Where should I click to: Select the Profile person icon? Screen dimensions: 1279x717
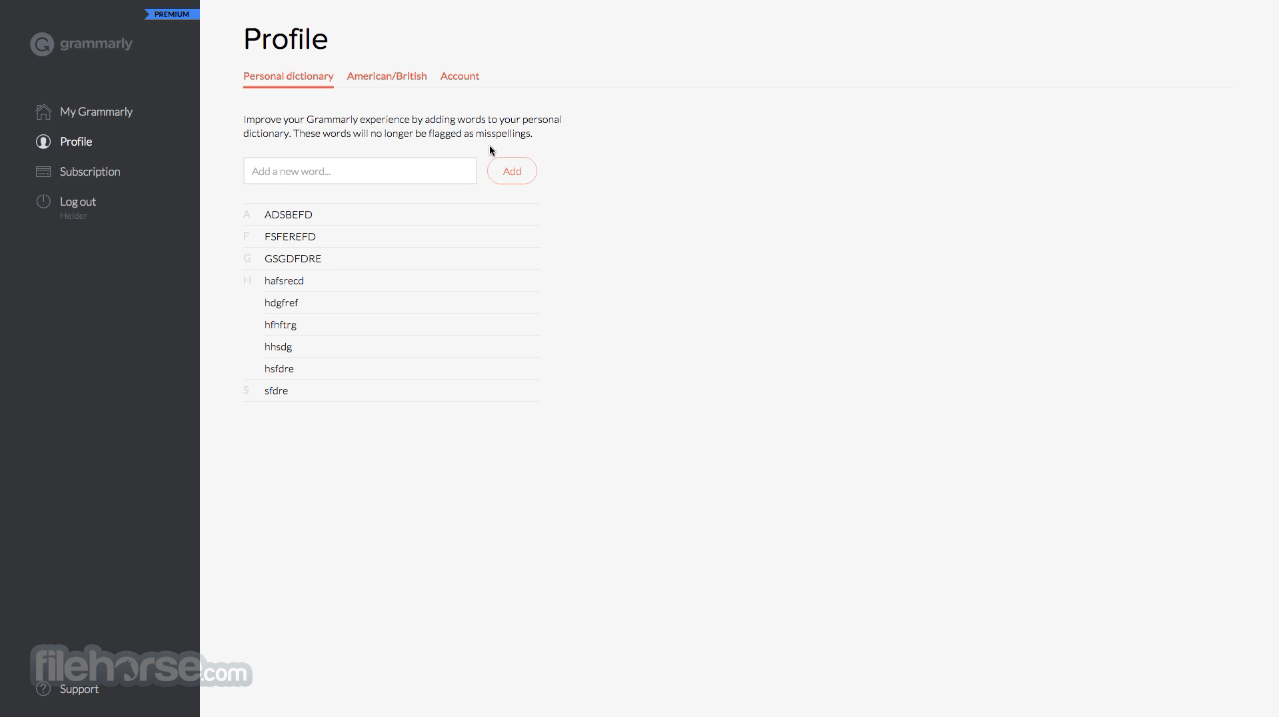point(43,142)
